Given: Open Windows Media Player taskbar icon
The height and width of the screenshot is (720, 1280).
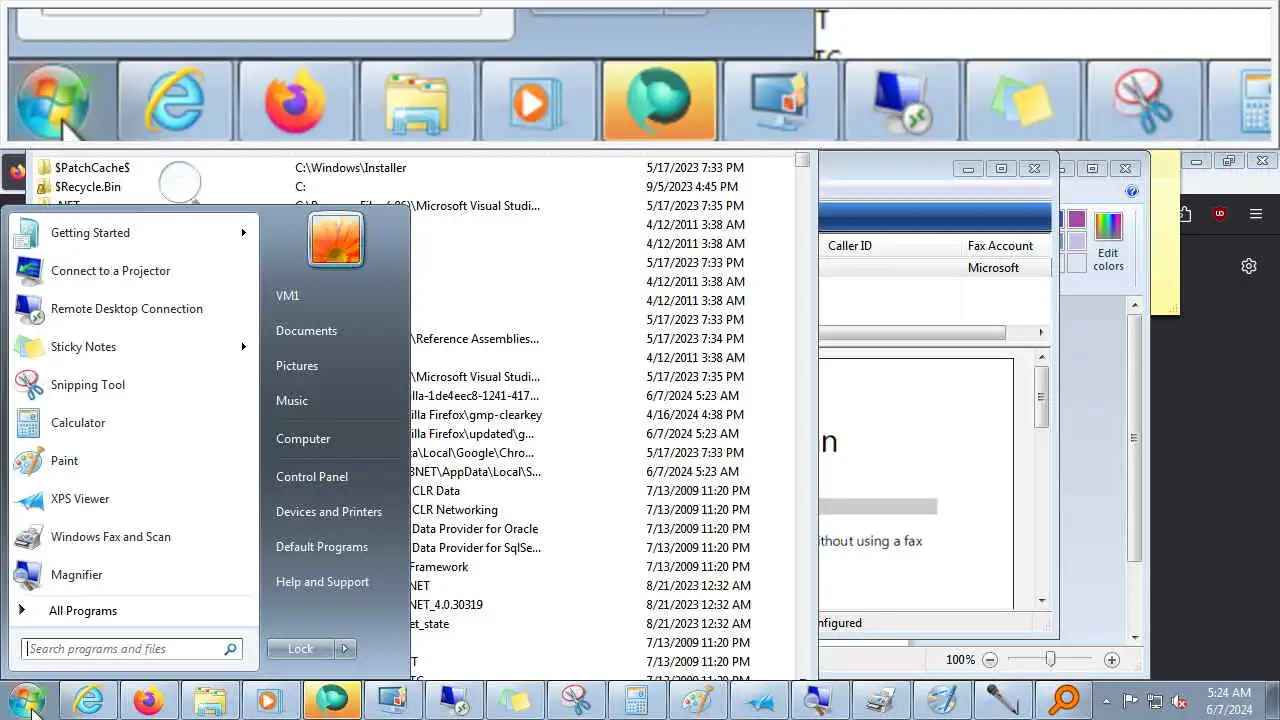Looking at the screenshot, I should pyautogui.click(x=271, y=701).
